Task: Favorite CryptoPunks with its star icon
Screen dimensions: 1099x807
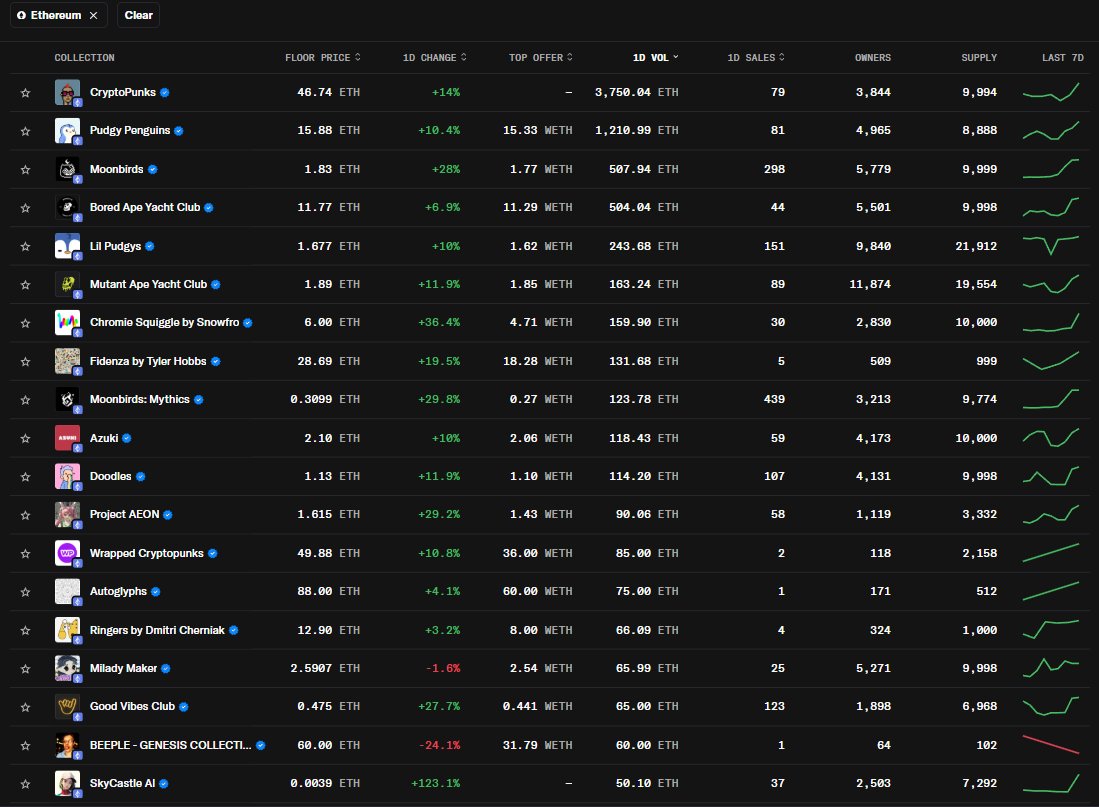Action: [x=25, y=93]
